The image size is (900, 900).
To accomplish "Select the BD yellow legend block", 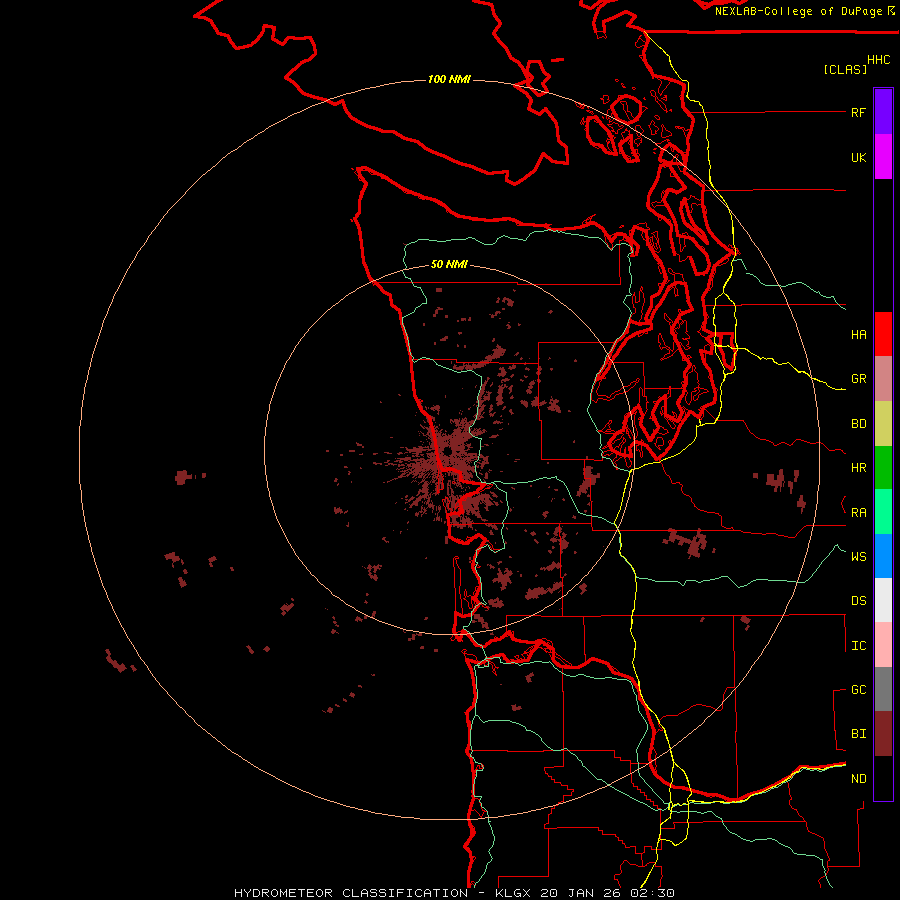I will point(883,424).
